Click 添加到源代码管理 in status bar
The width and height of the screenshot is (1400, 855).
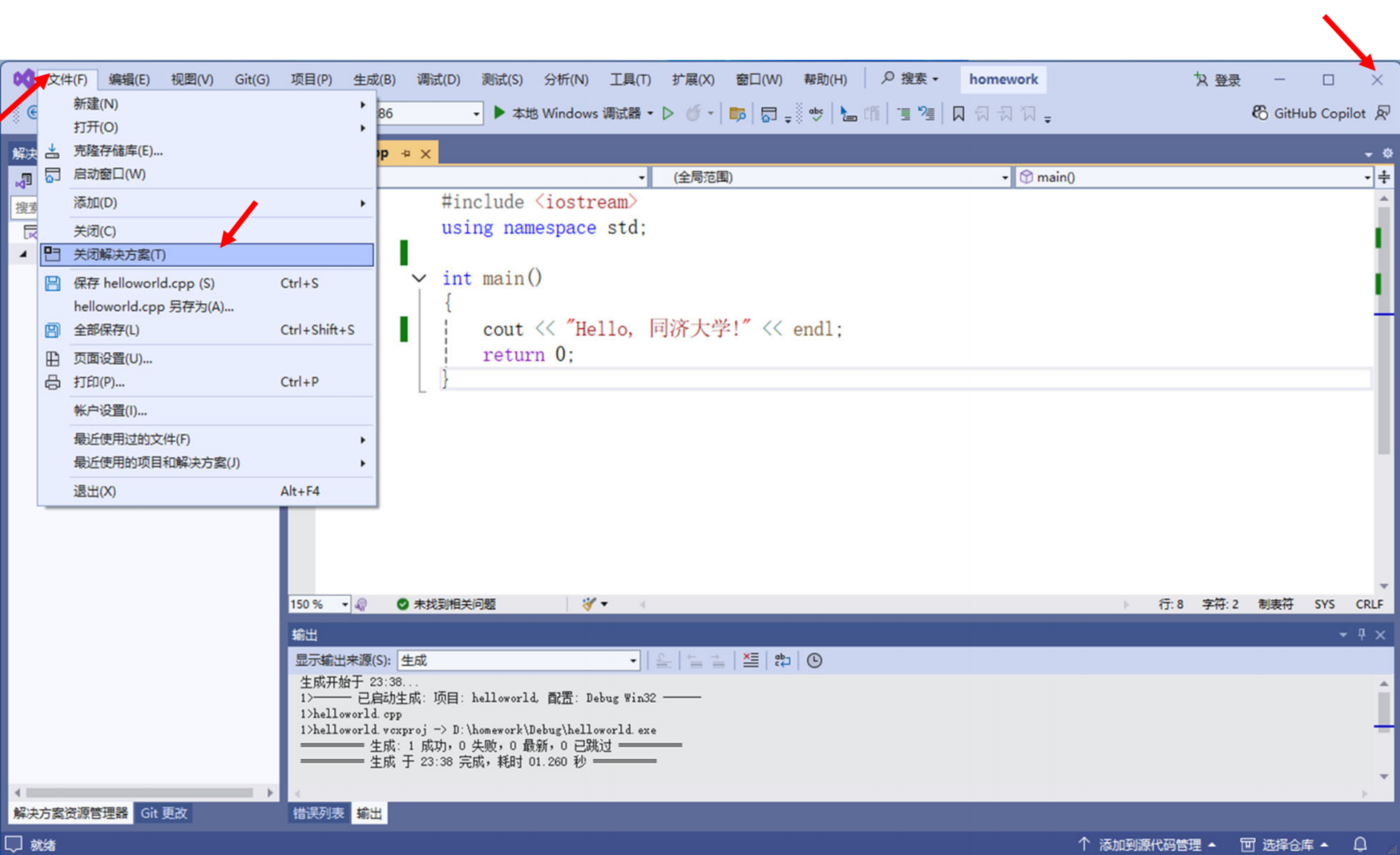pos(1149,844)
